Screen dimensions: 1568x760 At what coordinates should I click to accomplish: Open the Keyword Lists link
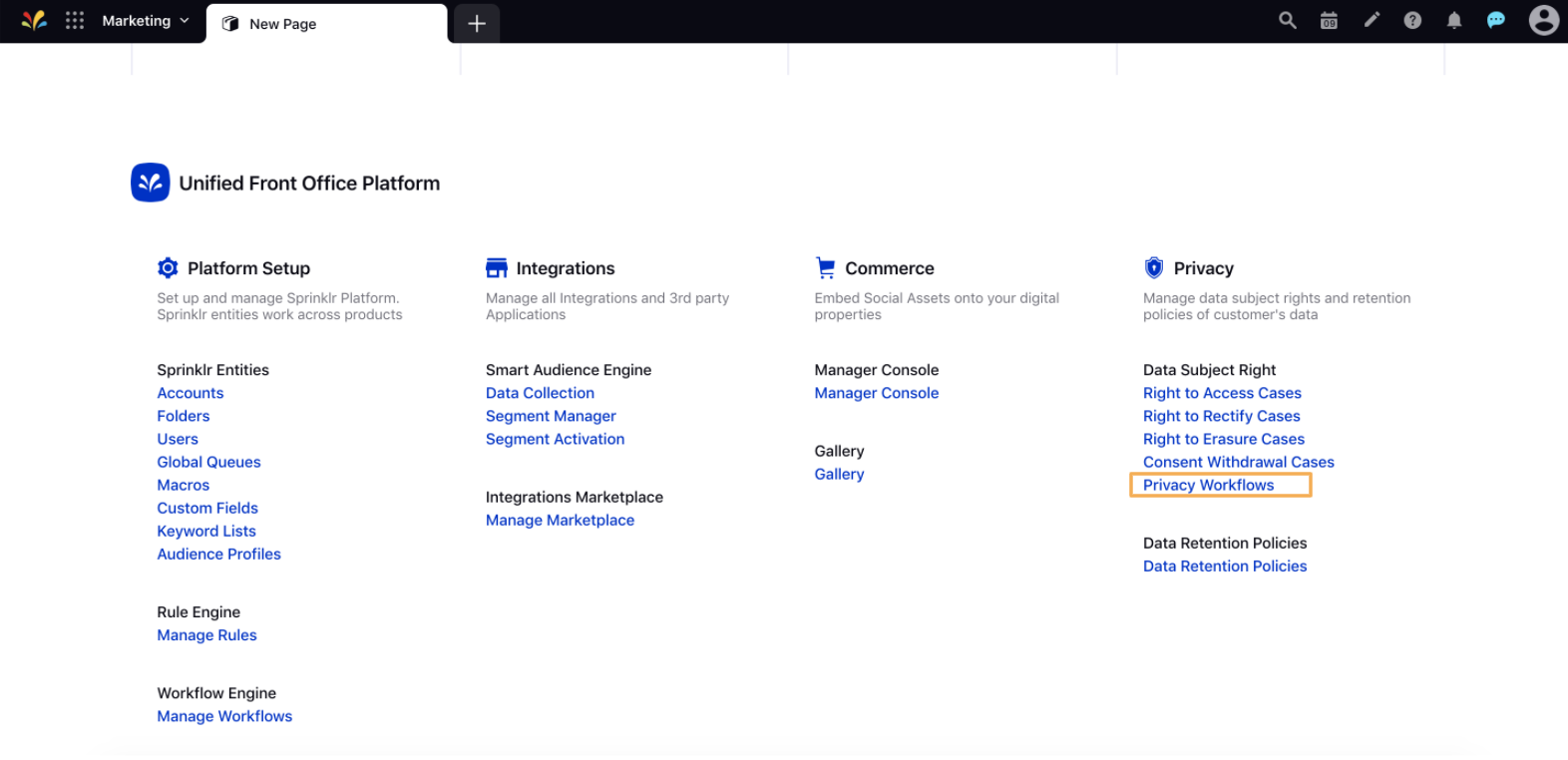[206, 531]
